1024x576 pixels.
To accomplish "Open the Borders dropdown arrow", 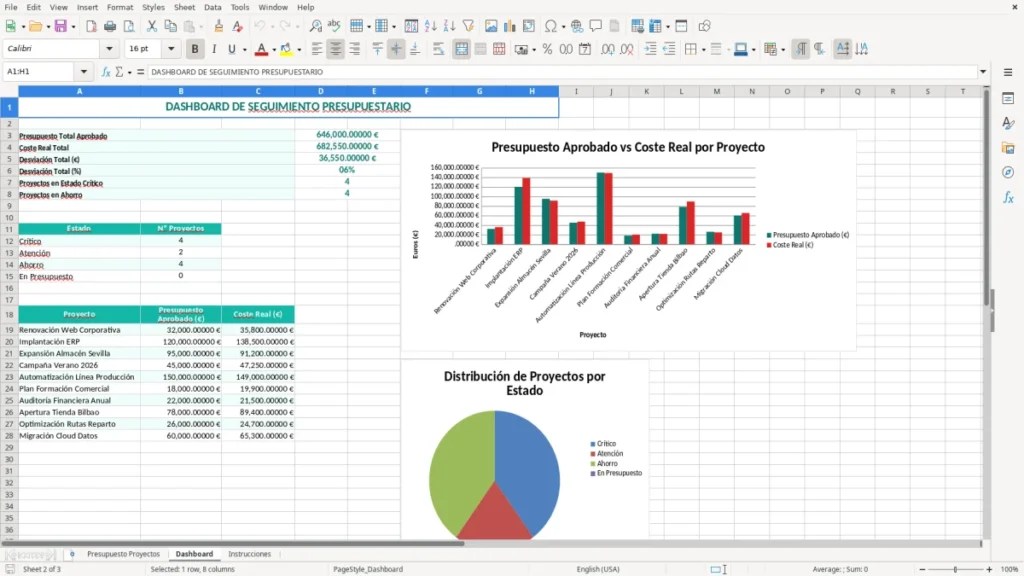I will pos(703,50).
